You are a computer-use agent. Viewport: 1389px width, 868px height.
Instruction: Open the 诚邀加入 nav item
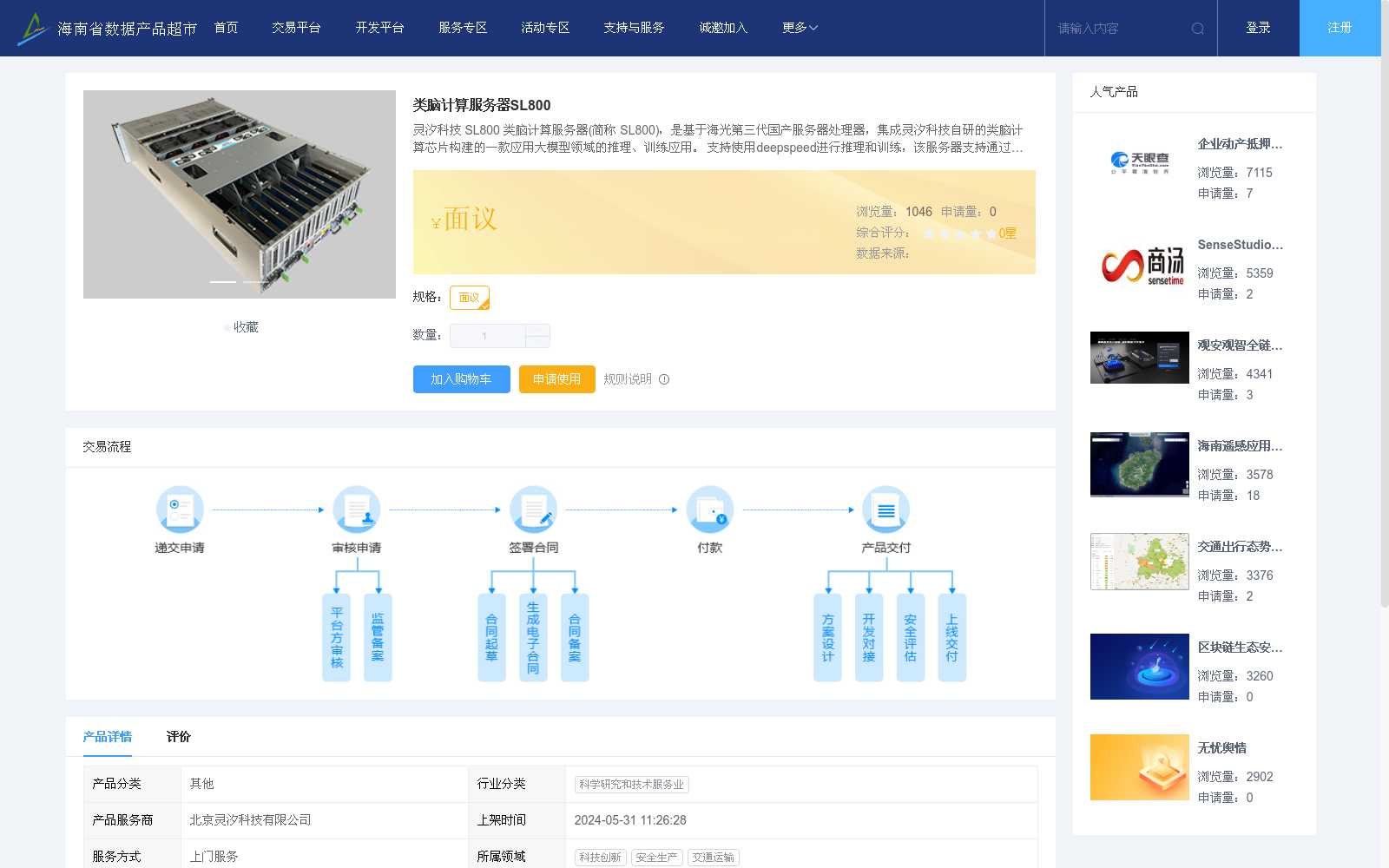pos(723,28)
